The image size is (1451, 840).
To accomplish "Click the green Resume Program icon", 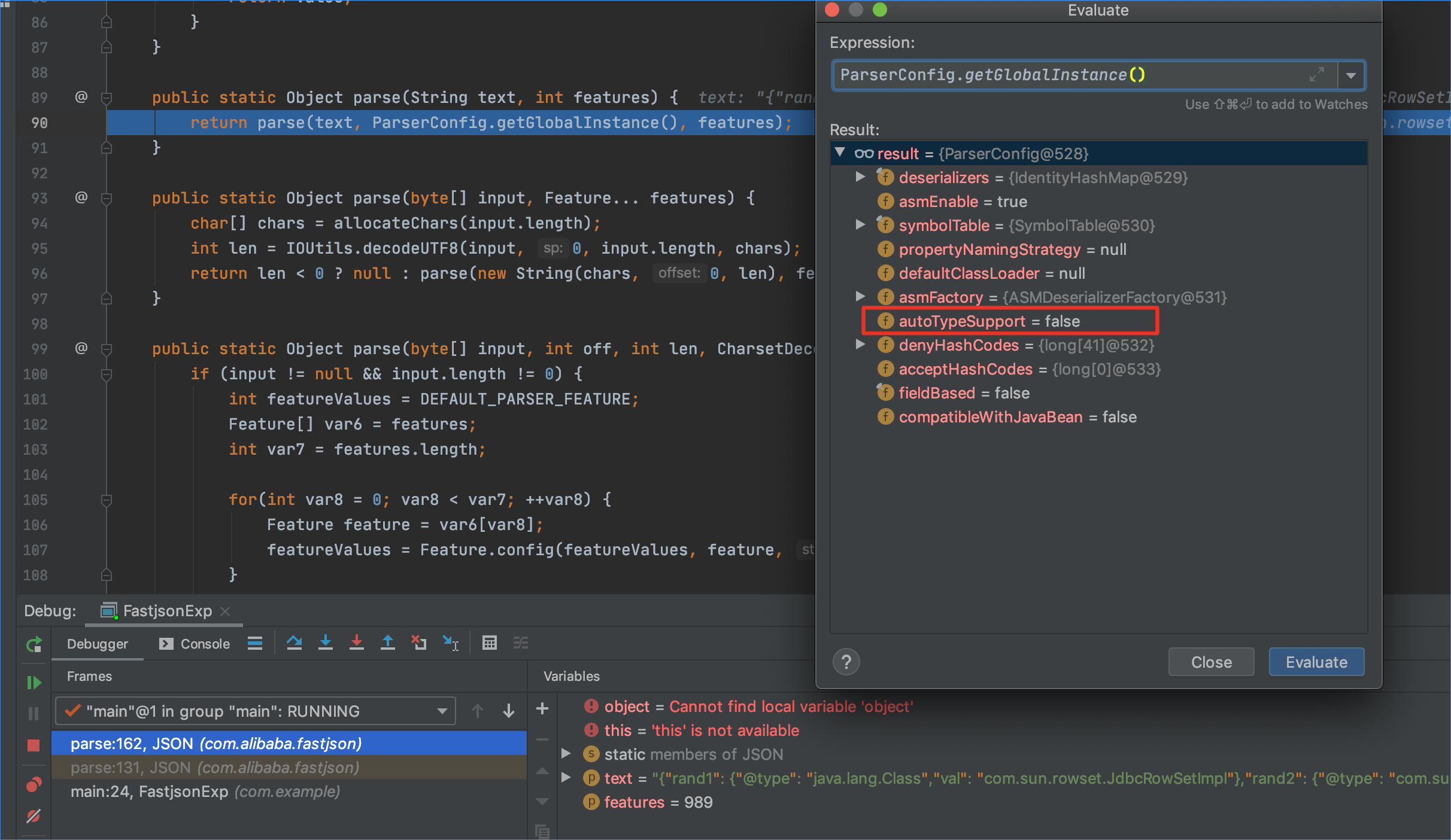I will pos(34,683).
